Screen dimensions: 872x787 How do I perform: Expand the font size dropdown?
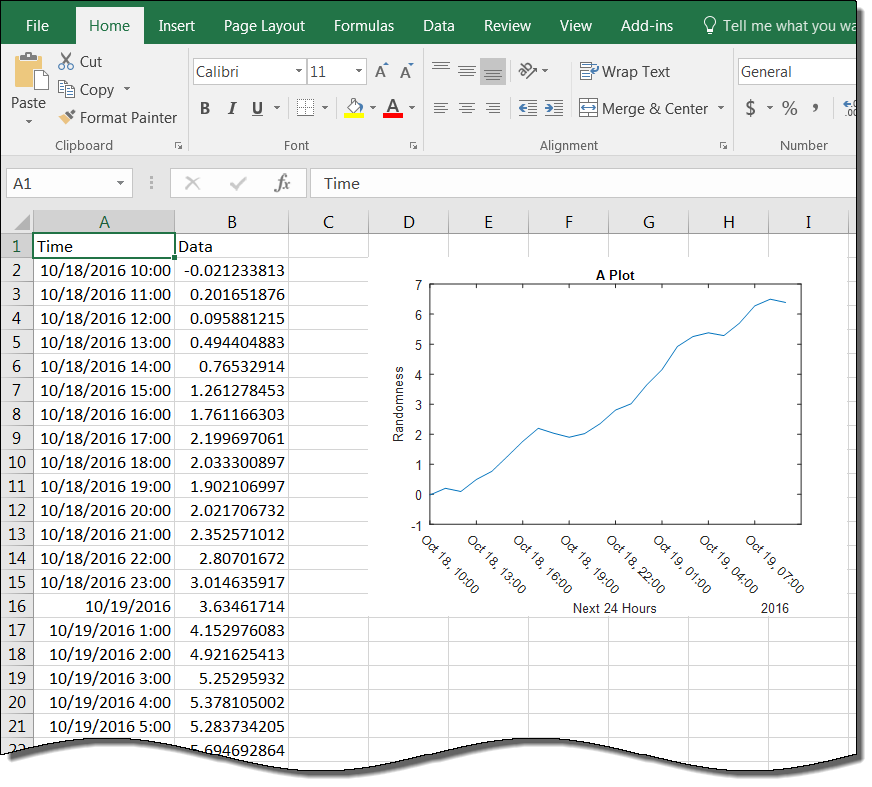pos(359,72)
